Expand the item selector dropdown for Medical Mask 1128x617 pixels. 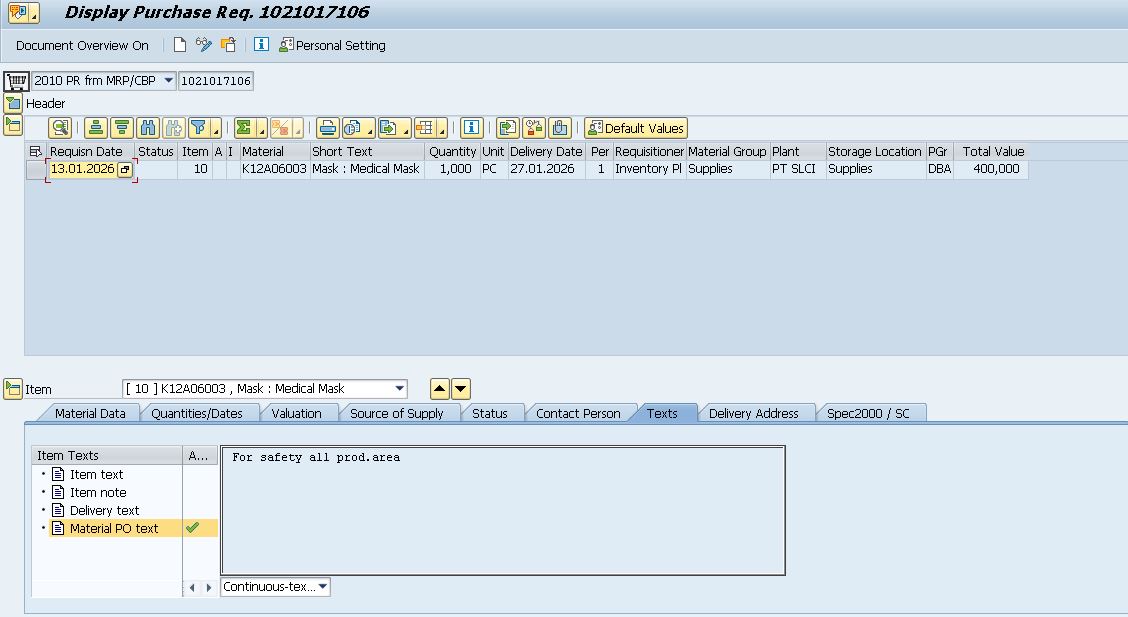400,389
